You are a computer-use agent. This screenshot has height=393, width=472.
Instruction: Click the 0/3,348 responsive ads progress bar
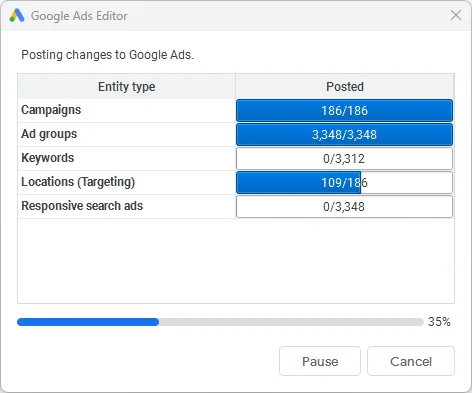coord(344,206)
